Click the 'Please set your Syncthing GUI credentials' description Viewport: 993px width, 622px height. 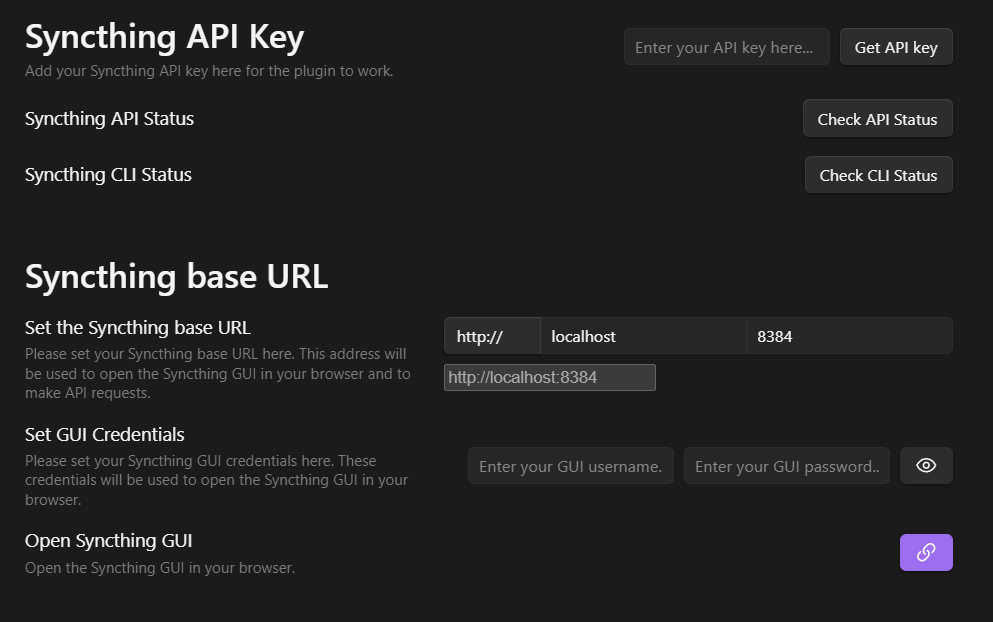[x=217, y=480]
